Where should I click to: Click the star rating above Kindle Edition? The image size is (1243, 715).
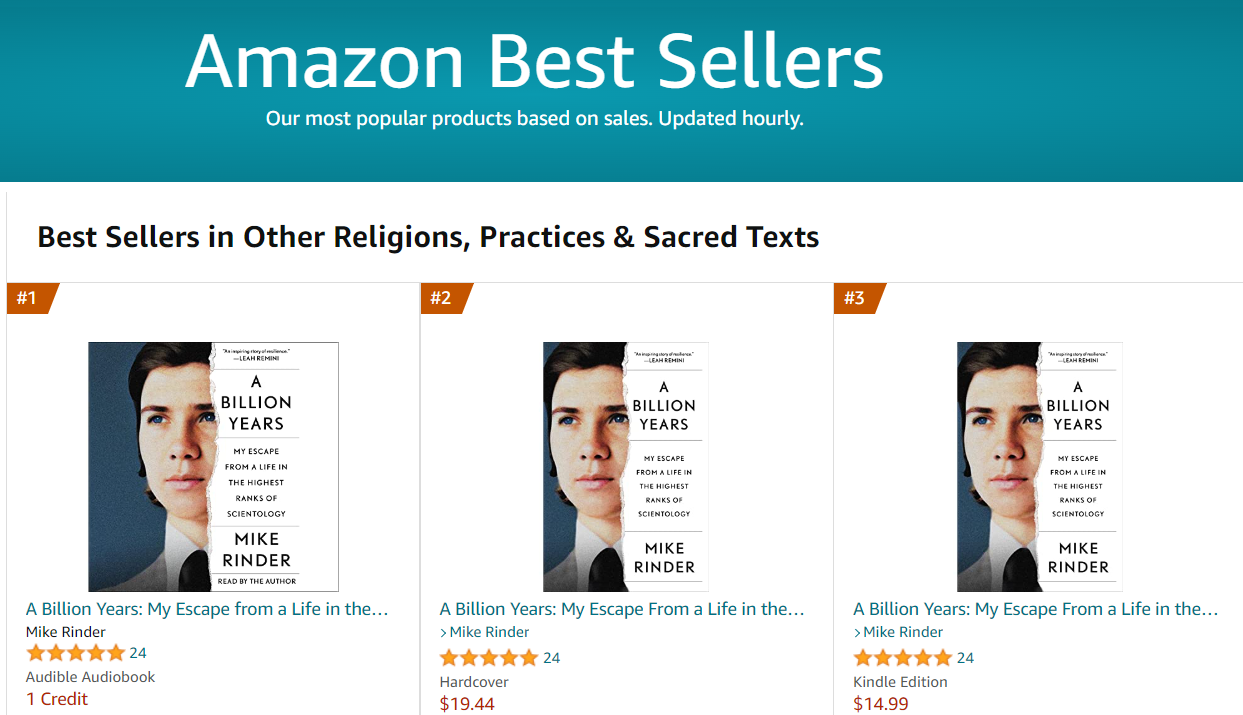[x=903, y=658]
